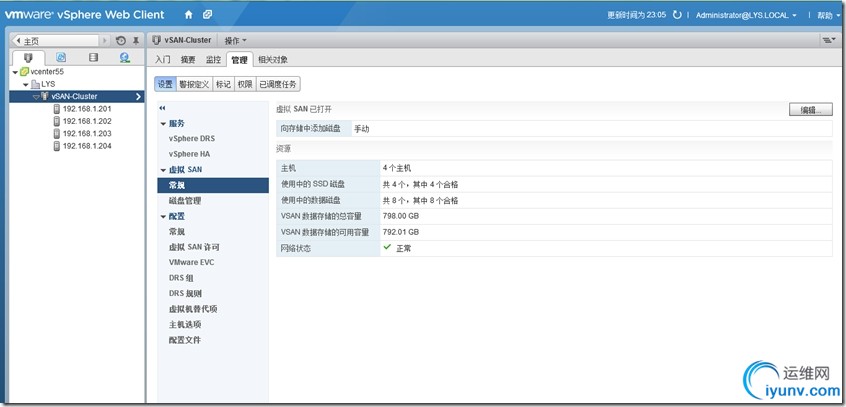This screenshot has height=407, width=846.
Task: Select the 管理 tab
Action: [240, 60]
